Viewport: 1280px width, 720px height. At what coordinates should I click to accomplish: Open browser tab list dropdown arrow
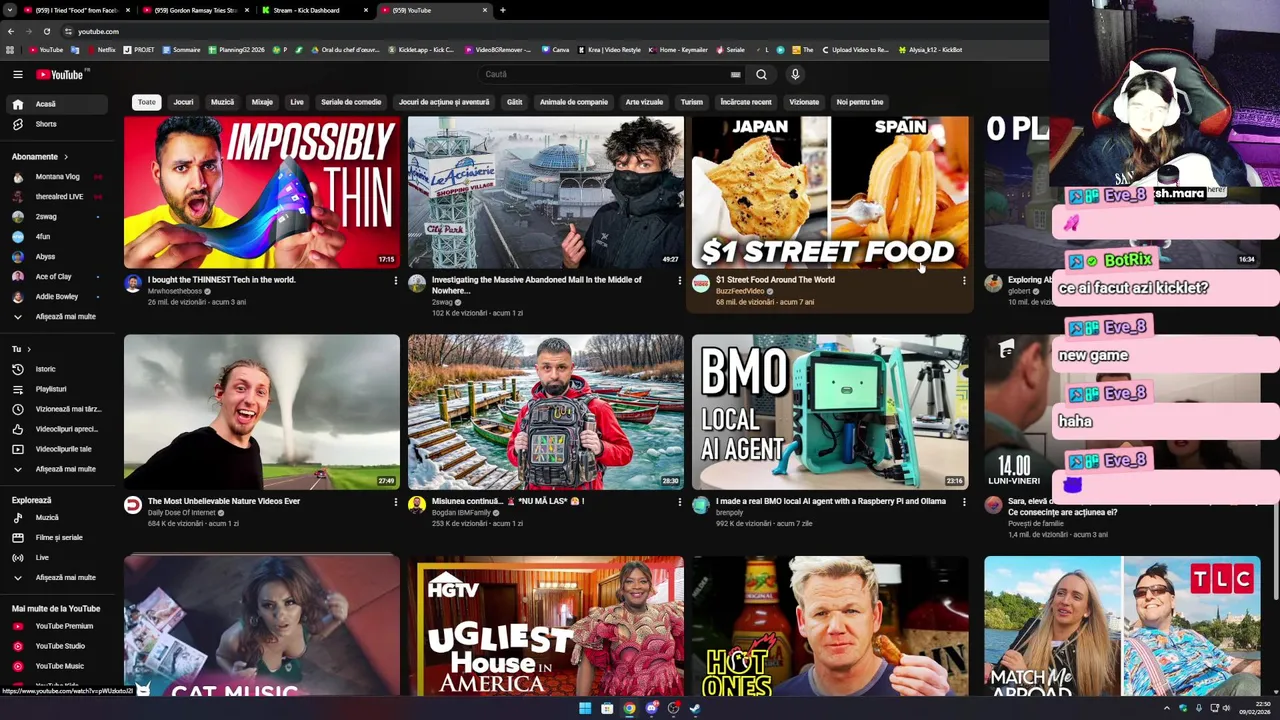point(10,10)
